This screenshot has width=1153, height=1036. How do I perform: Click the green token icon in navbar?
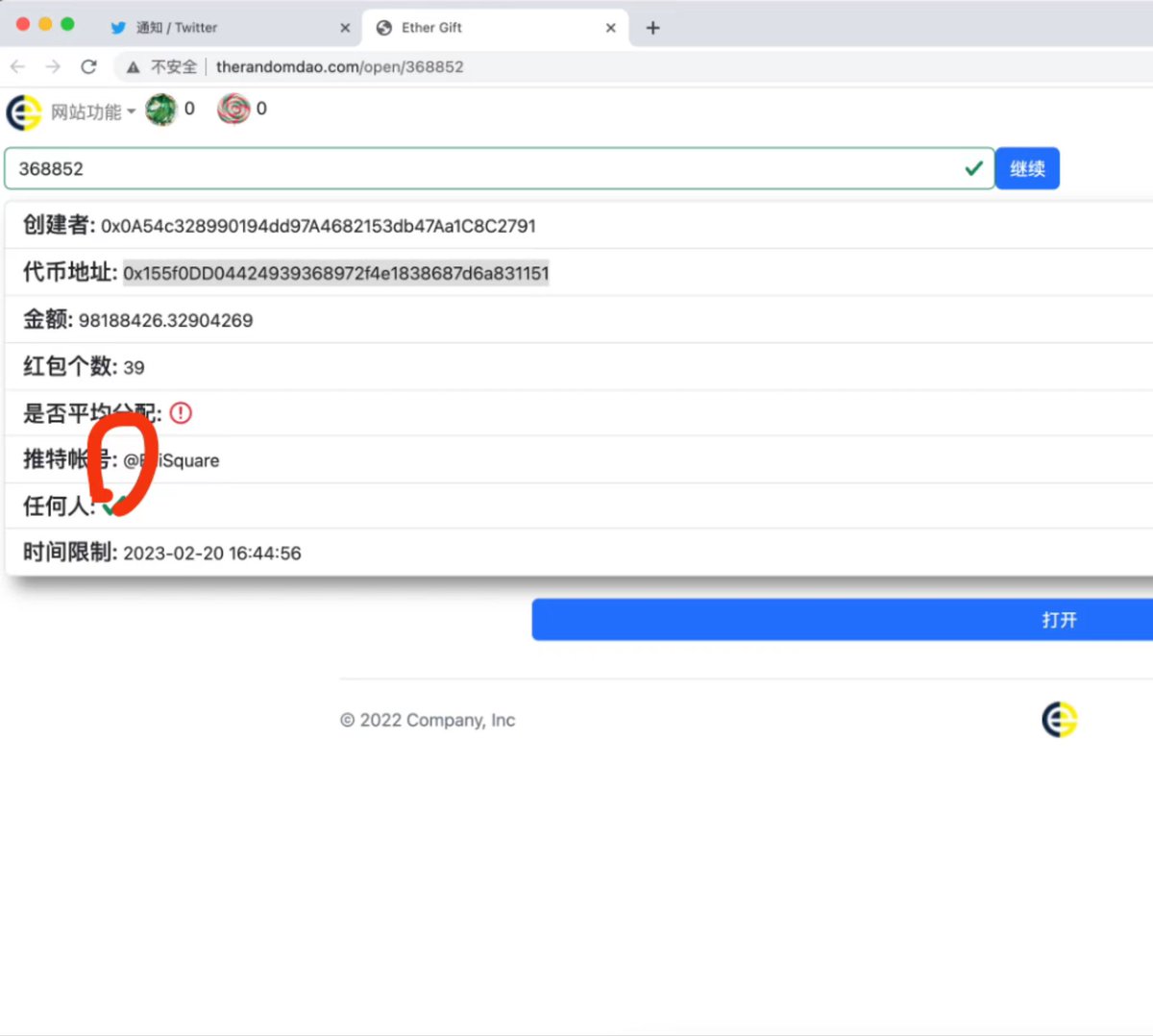pos(161,110)
